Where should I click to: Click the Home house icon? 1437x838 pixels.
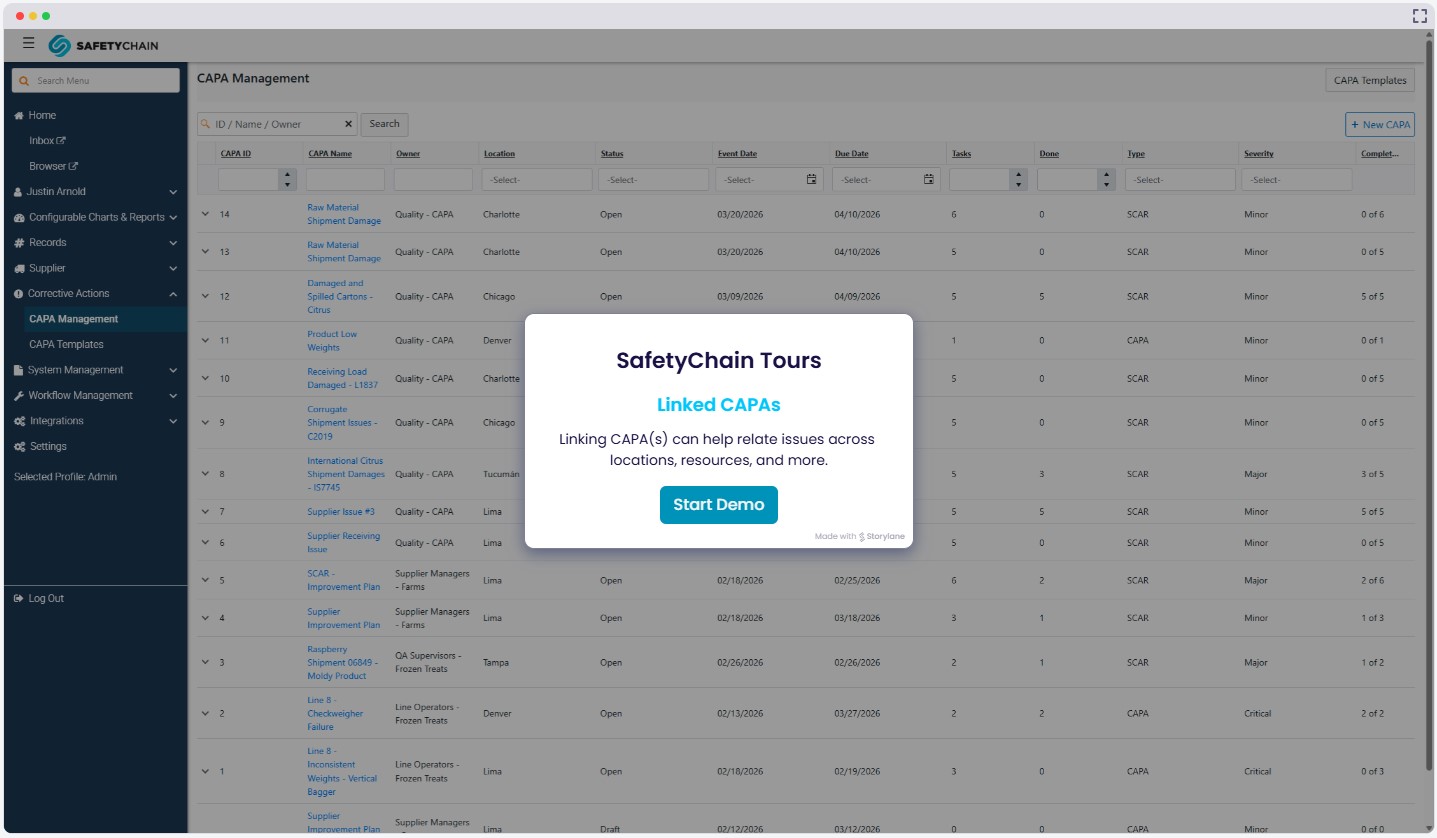[19, 116]
